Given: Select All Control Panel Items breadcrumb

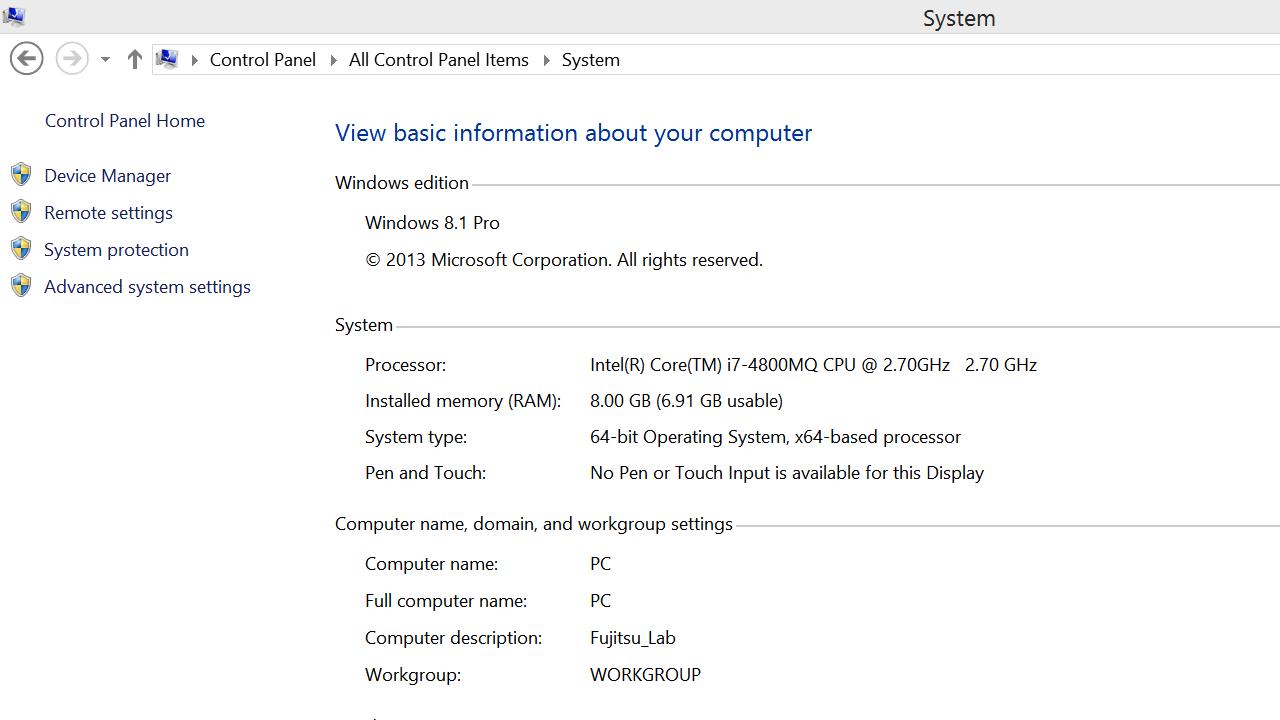Looking at the screenshot, I should [439, 60].
